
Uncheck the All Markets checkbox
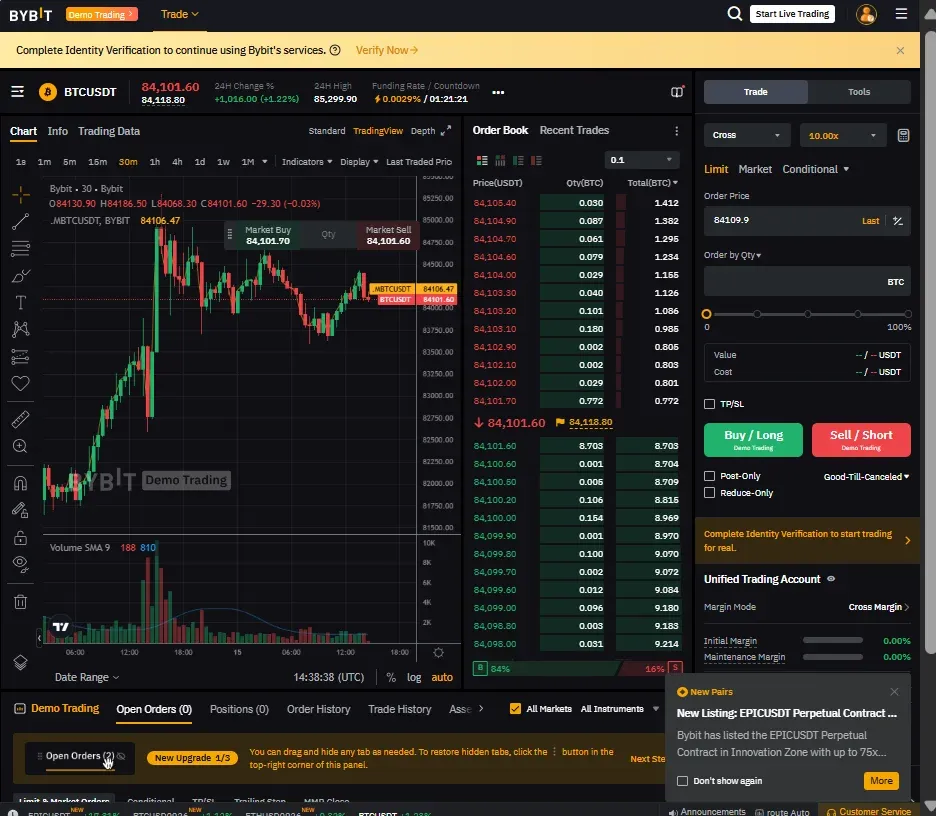coord(515,709)
